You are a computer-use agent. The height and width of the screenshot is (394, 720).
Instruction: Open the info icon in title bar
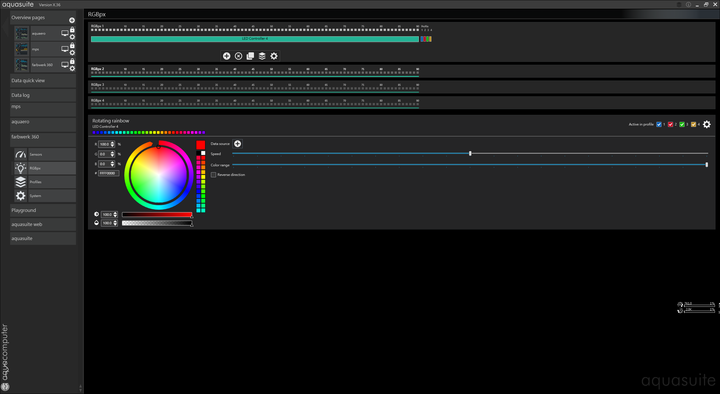pyautogui.click(x=688, y=5)
